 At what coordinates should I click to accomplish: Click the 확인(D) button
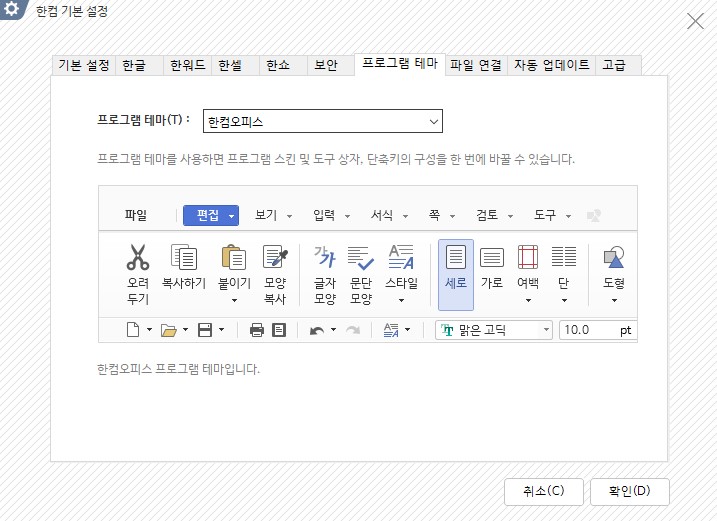click(x=630, y=491)
